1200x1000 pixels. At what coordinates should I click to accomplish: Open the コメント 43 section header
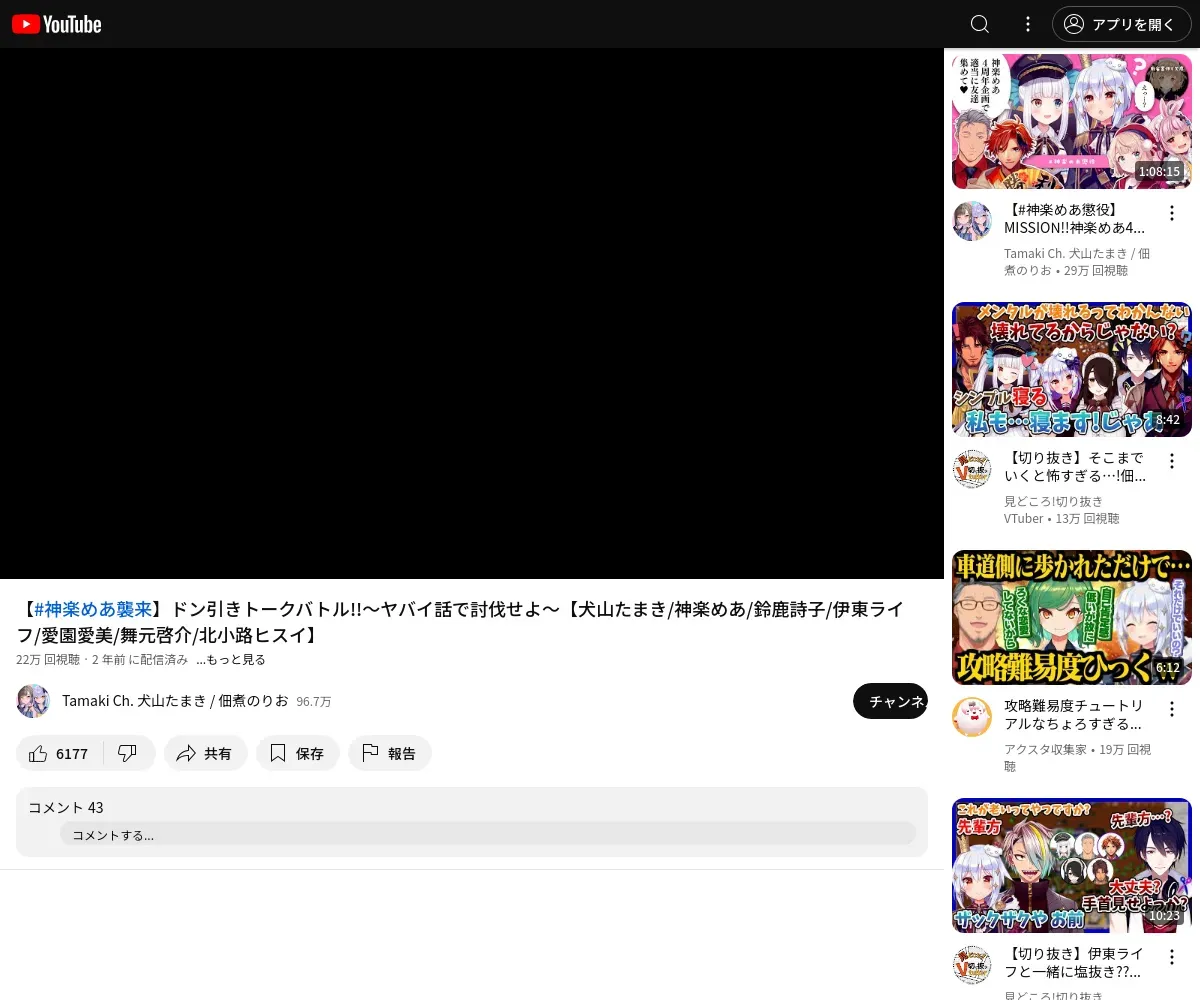click(x=66, y=807)
